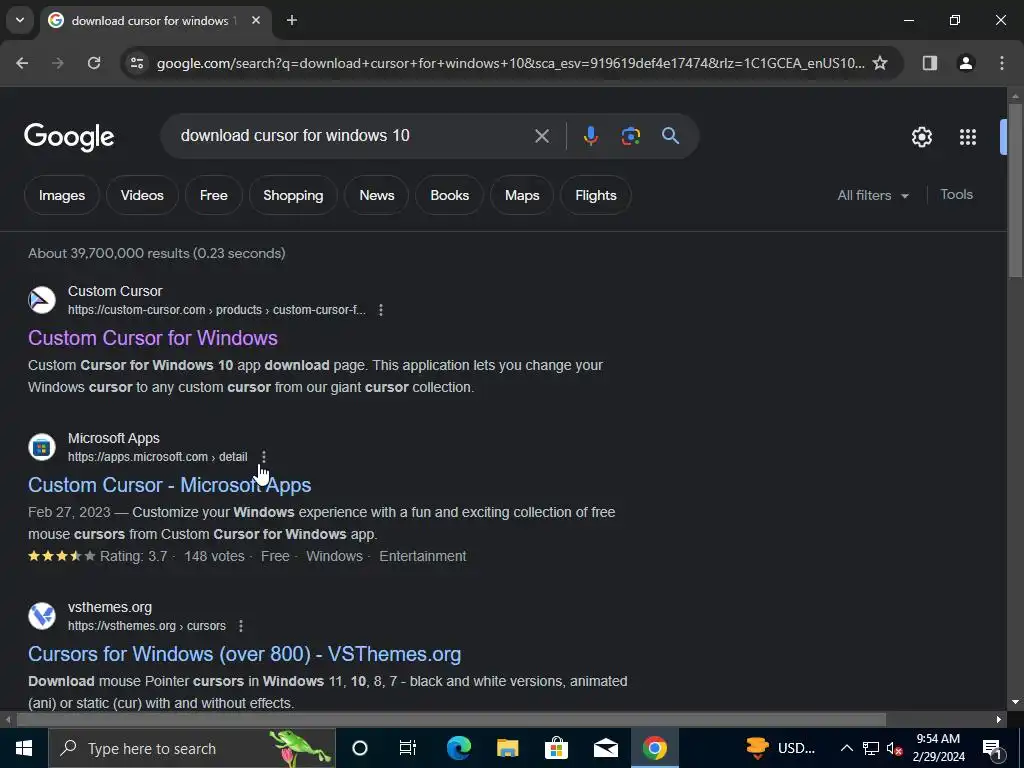Open Microsoft Store from taskbar

556,748
